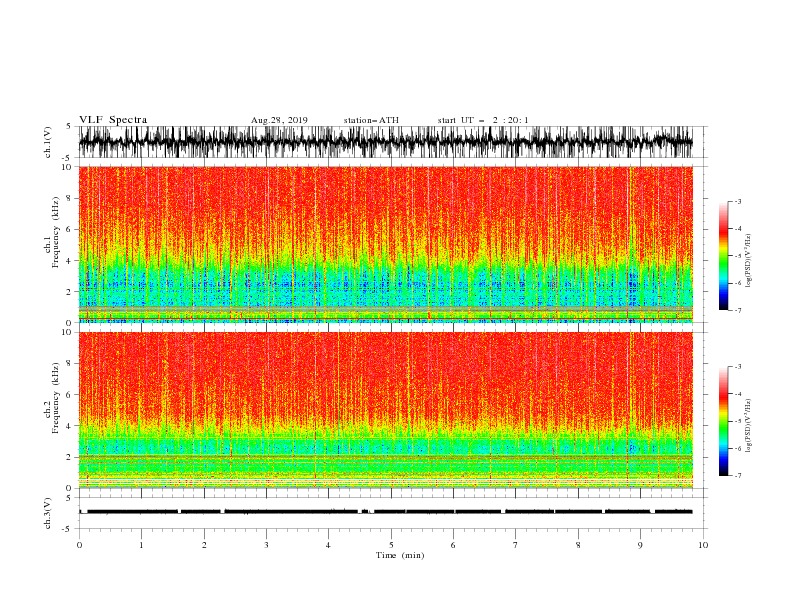Click the time axis tick label '9'
The height and width of the screenshot is (612, 792).
(640, 545)
